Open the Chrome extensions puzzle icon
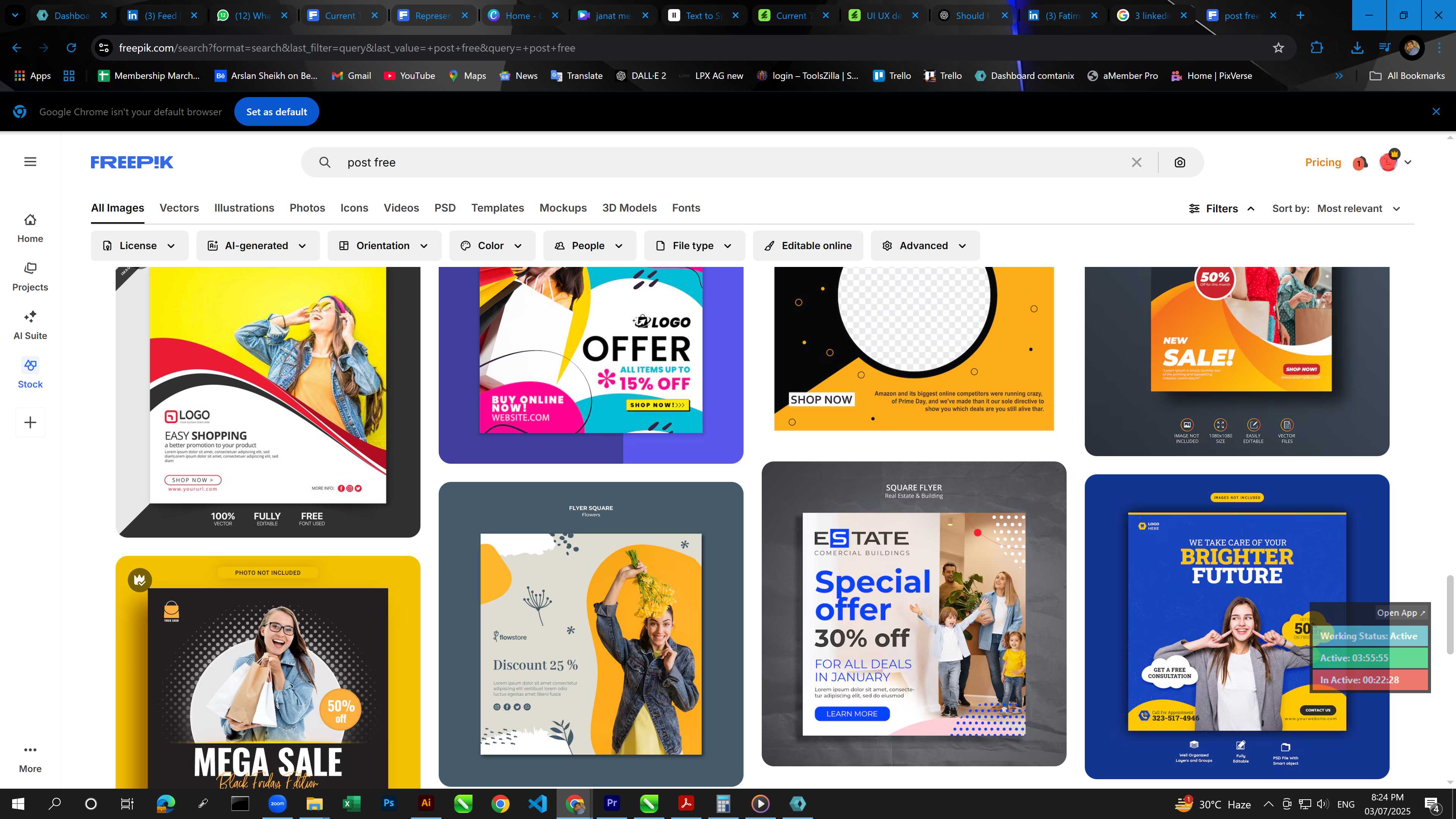 [x=1316, y=48]
